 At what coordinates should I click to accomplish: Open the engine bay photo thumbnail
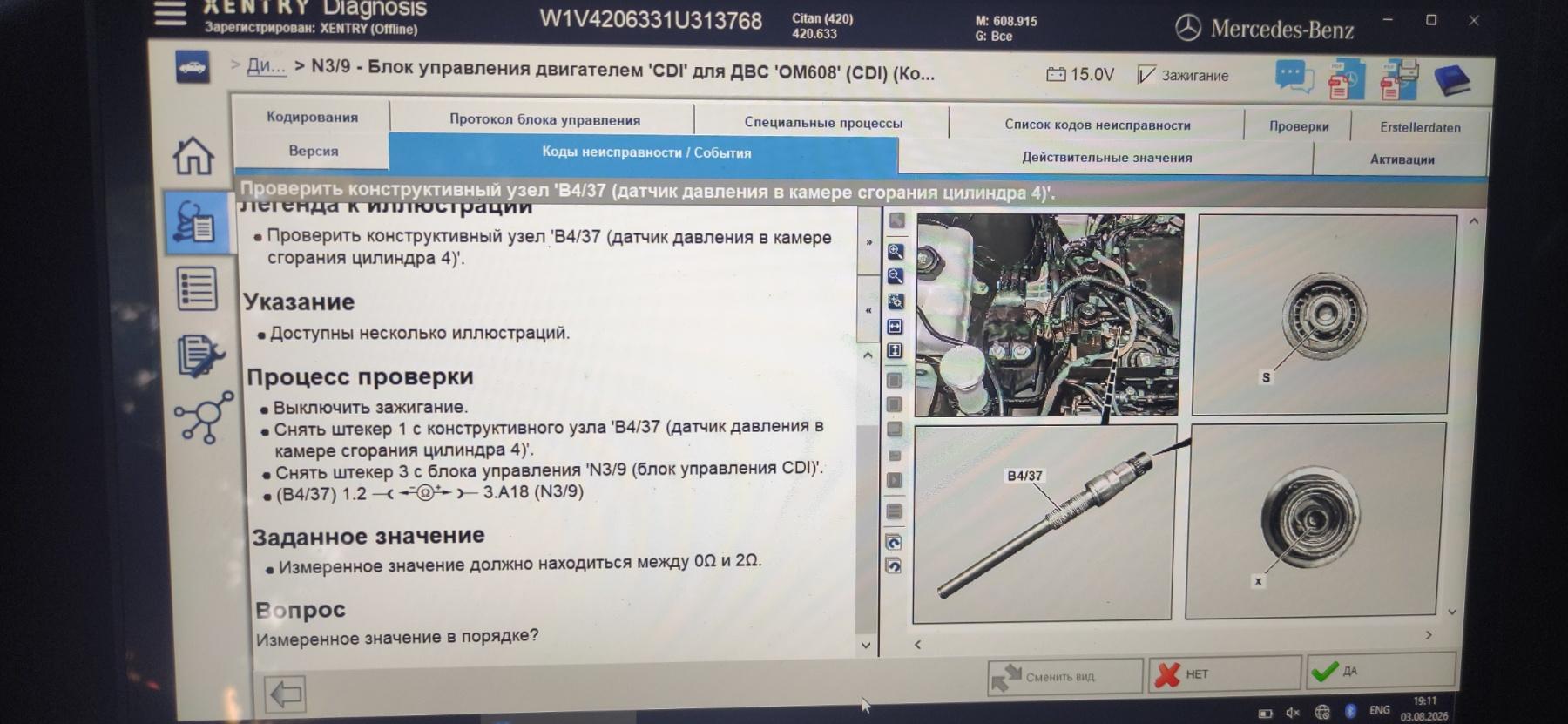(1050, 315)
